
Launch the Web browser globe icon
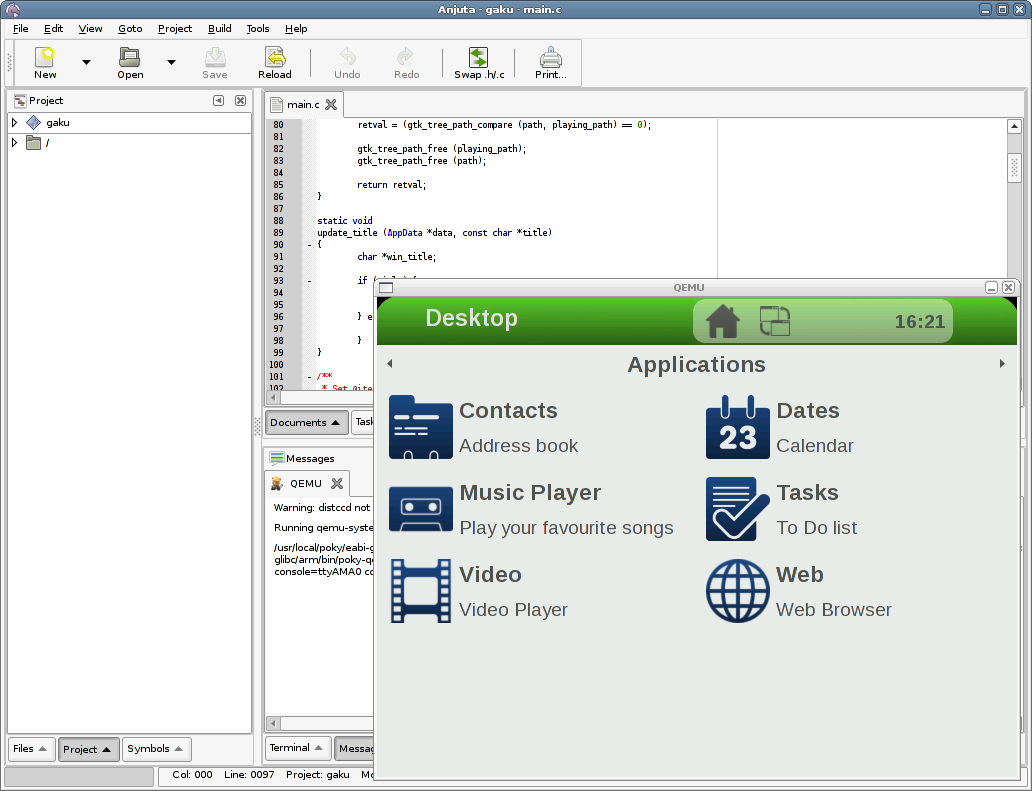tap(737, 591)
